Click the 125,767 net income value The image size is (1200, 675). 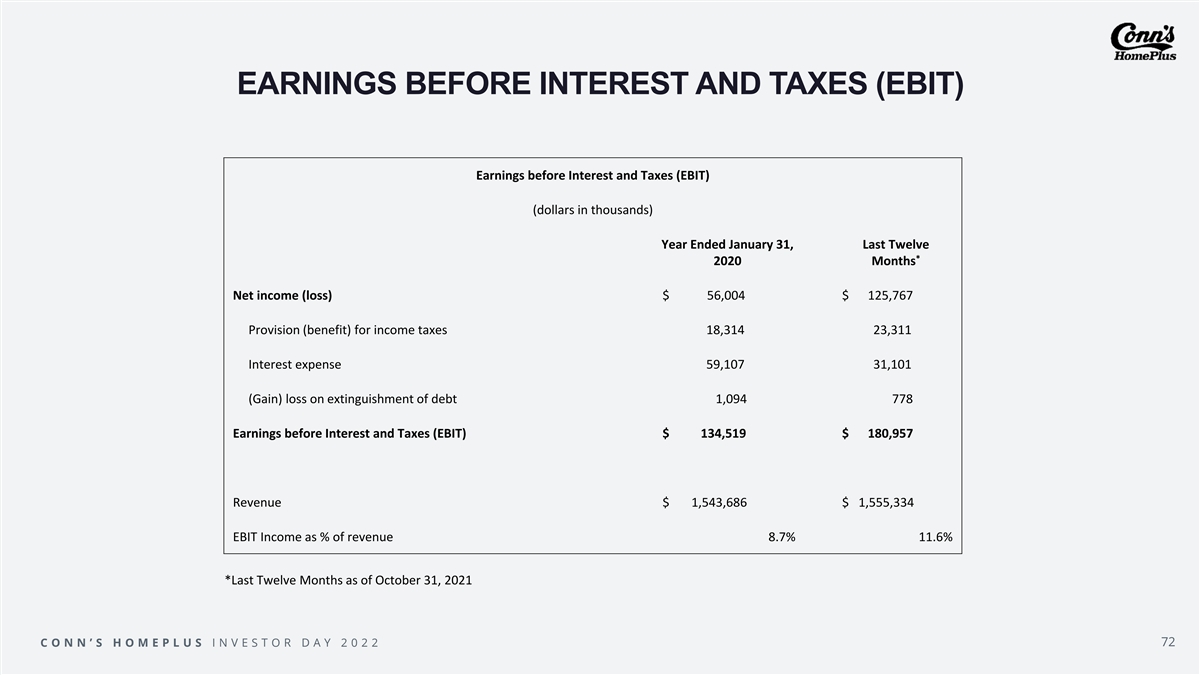click(890, 295)
